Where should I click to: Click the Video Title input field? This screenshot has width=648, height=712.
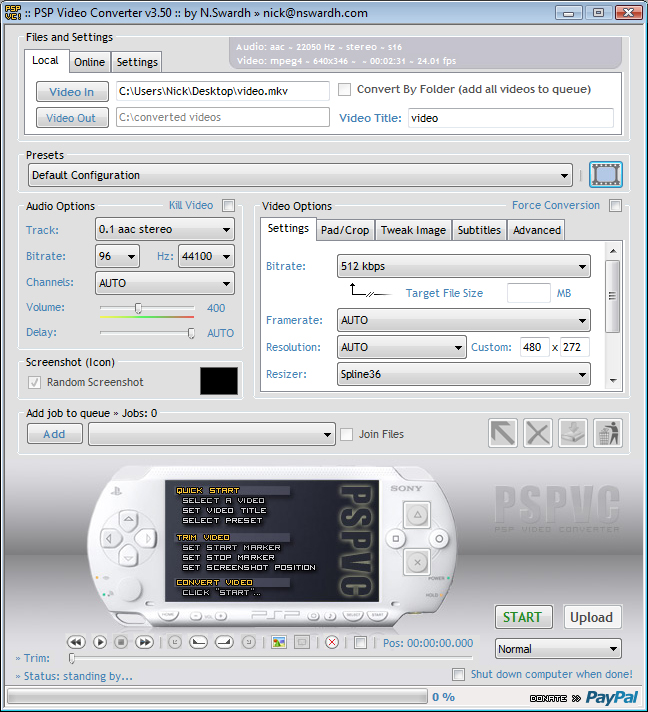[511, 118]
